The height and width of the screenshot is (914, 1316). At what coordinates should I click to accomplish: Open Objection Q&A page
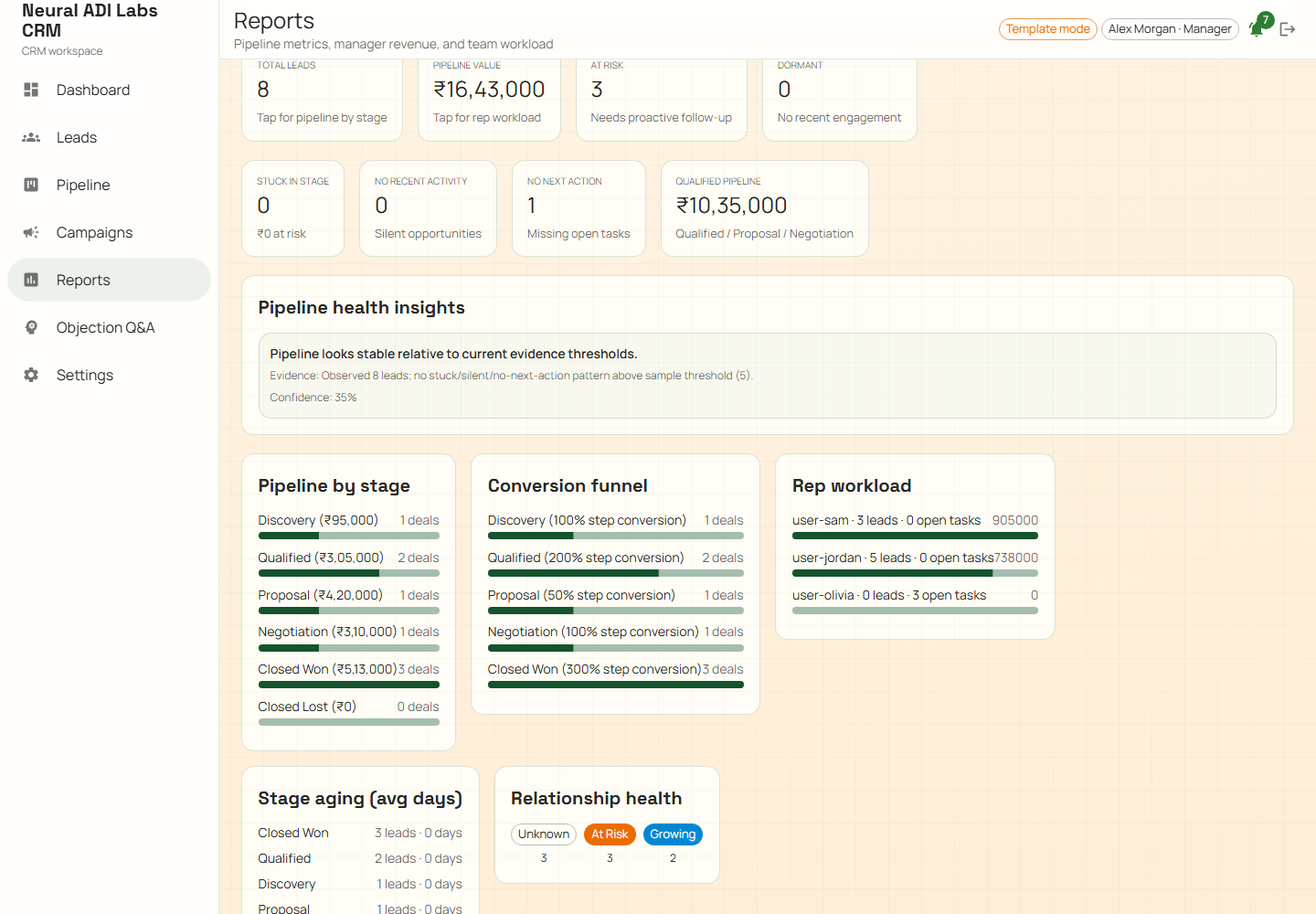coord(109,327)
